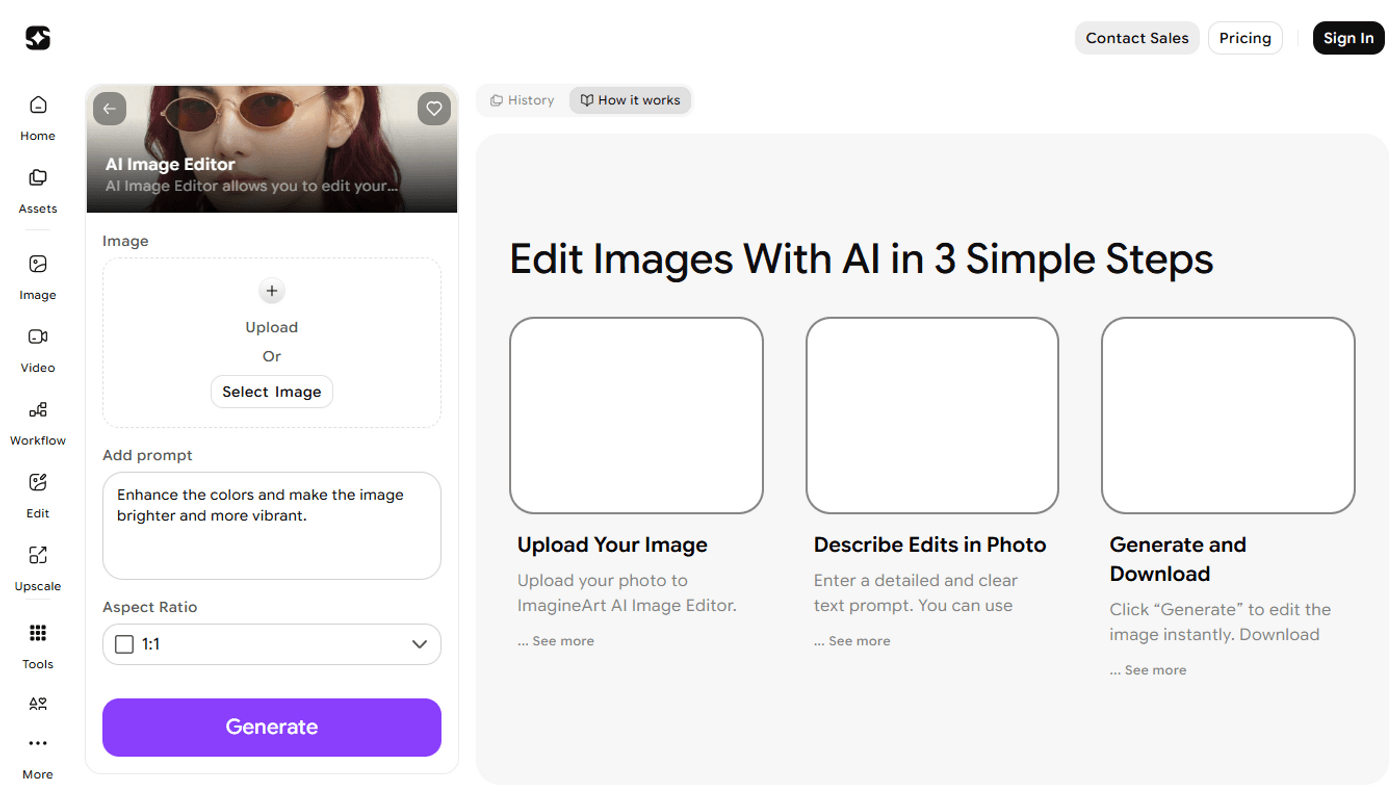Open the Tools grid icon
Image resolution: width=1400 pixels, height=799 pixels.
tap(38, 634)
